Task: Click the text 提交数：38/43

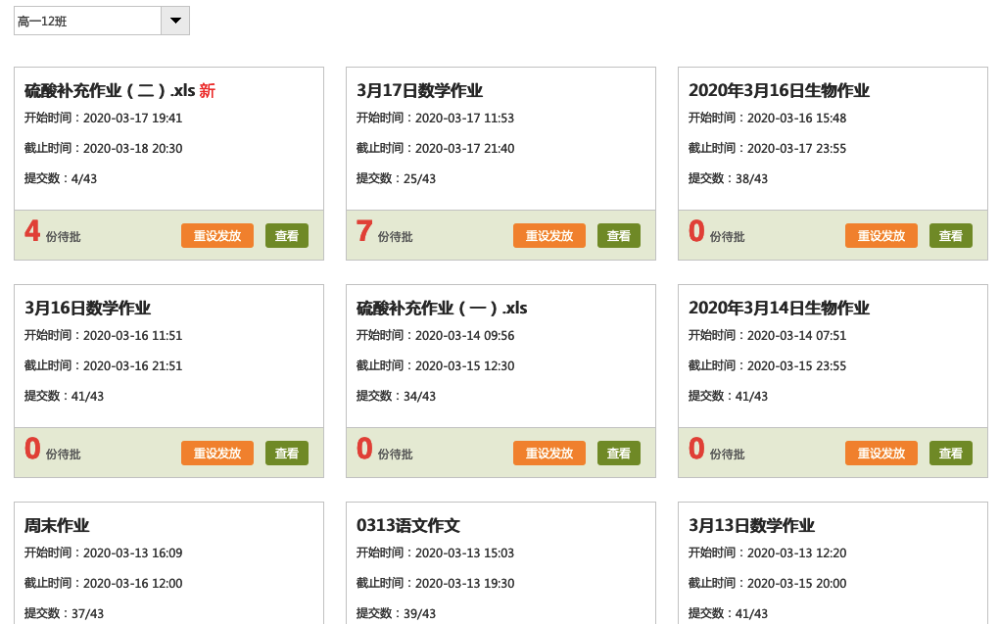Action: point(728,179)
